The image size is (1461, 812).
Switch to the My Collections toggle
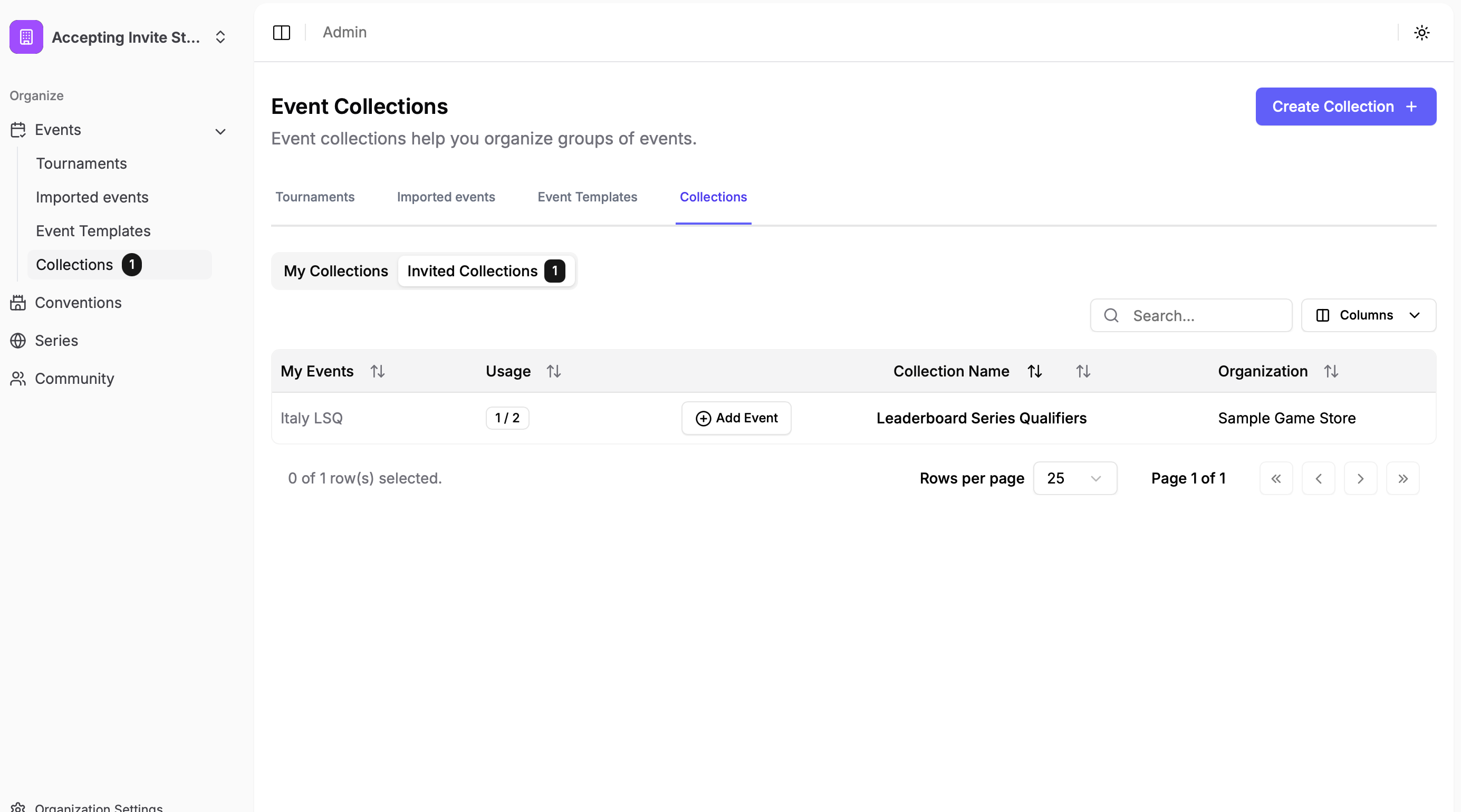tap(336, 270)
